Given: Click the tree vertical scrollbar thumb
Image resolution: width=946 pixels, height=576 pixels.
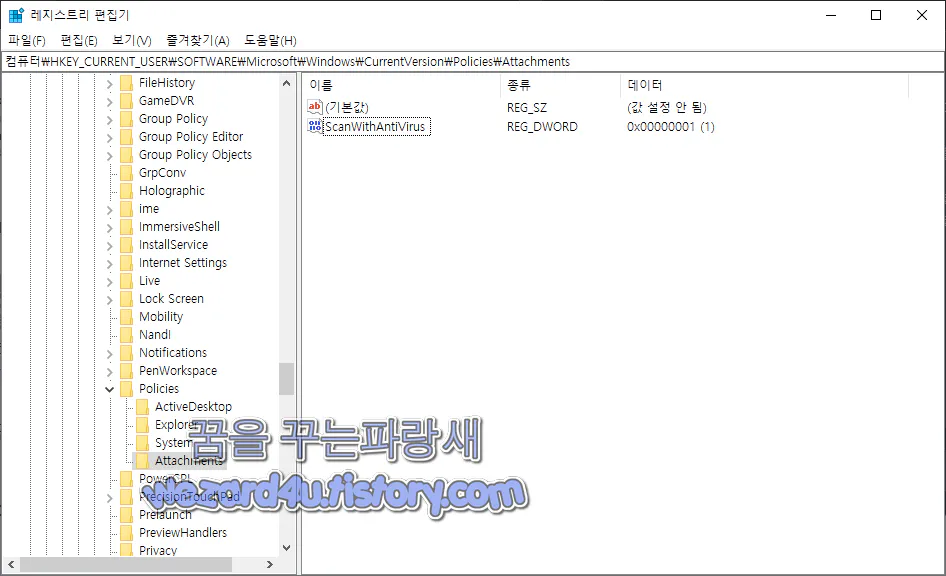Looking at the screenshot, I should 287,379.
